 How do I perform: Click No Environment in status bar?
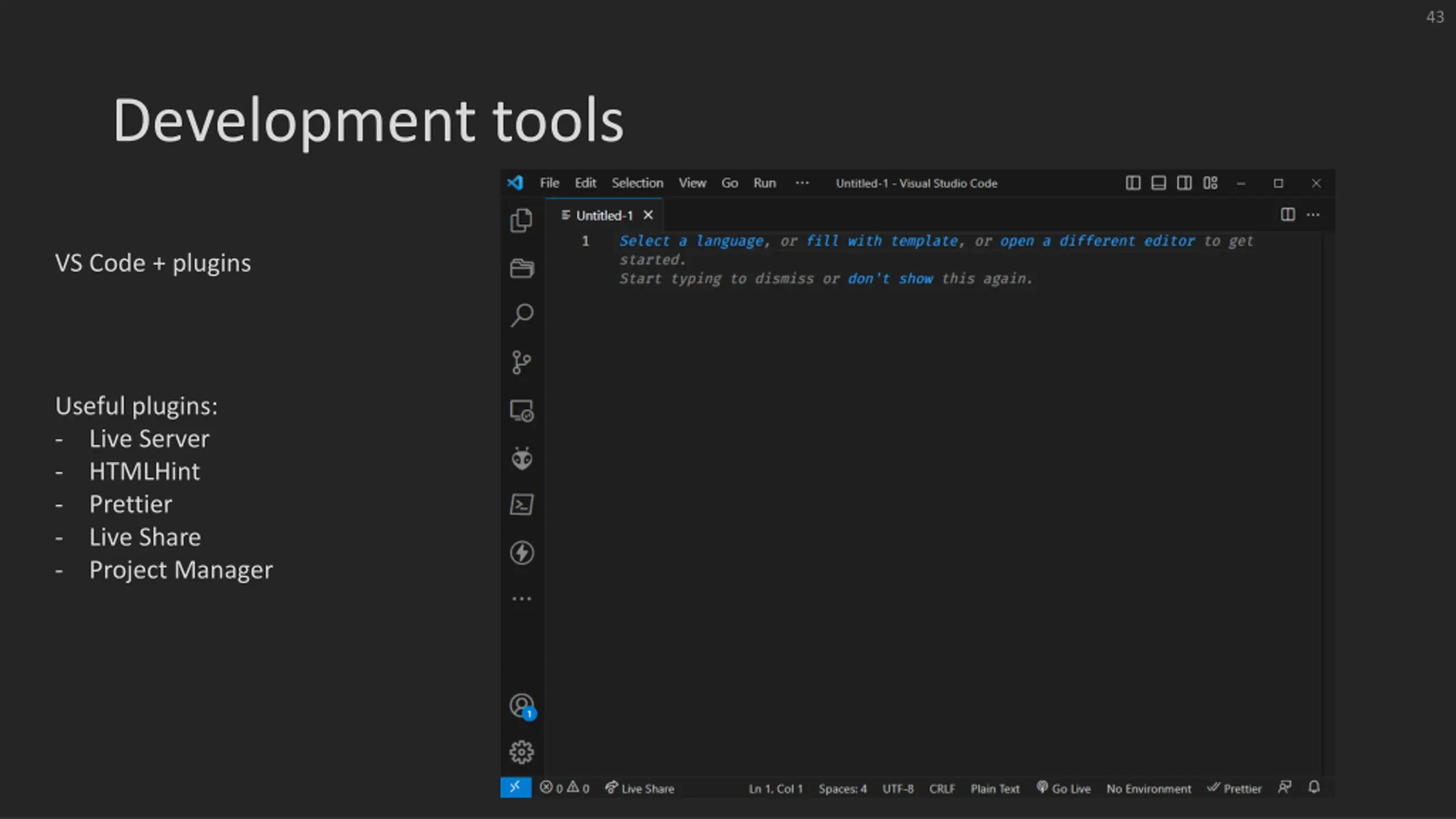coord(1148,789)
